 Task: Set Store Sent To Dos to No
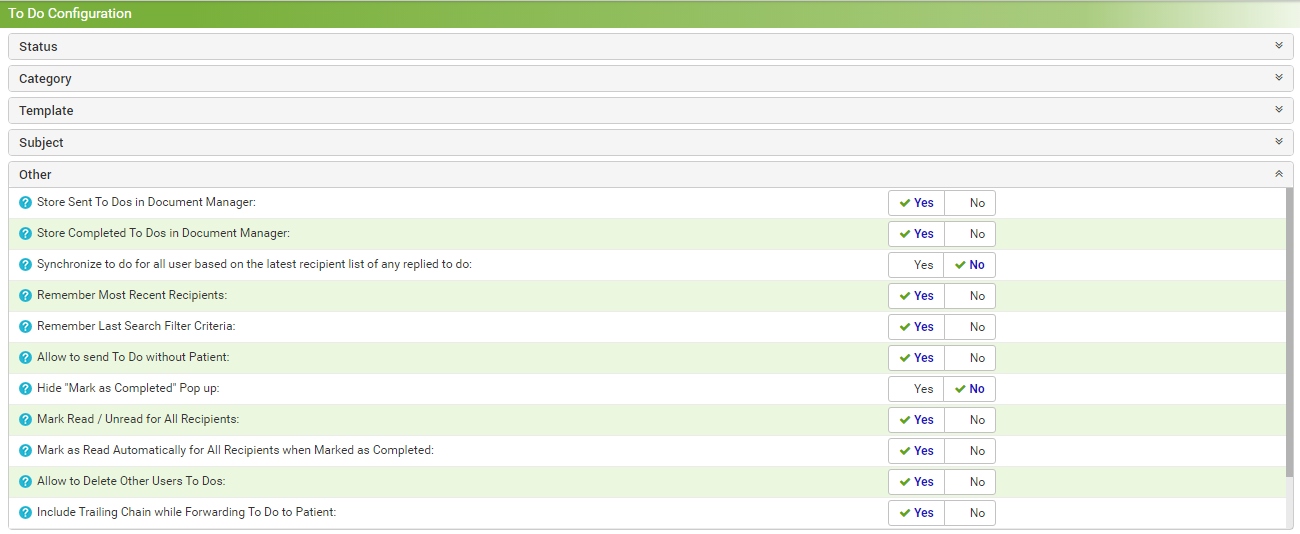pos(970,203)
